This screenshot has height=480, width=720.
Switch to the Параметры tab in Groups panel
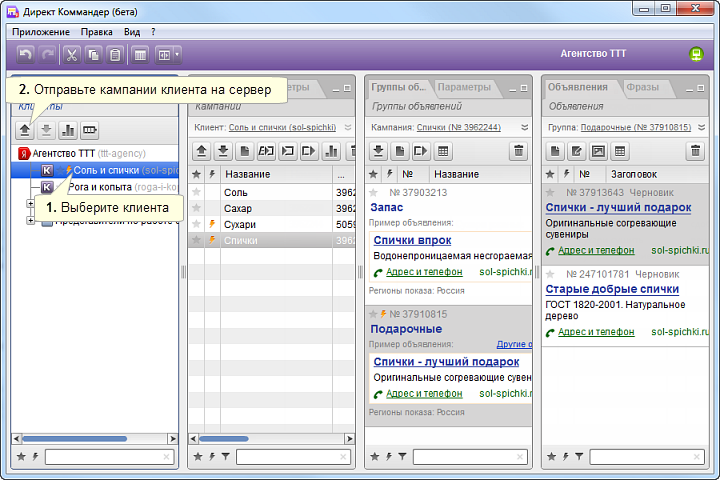(x=464, y=87)
